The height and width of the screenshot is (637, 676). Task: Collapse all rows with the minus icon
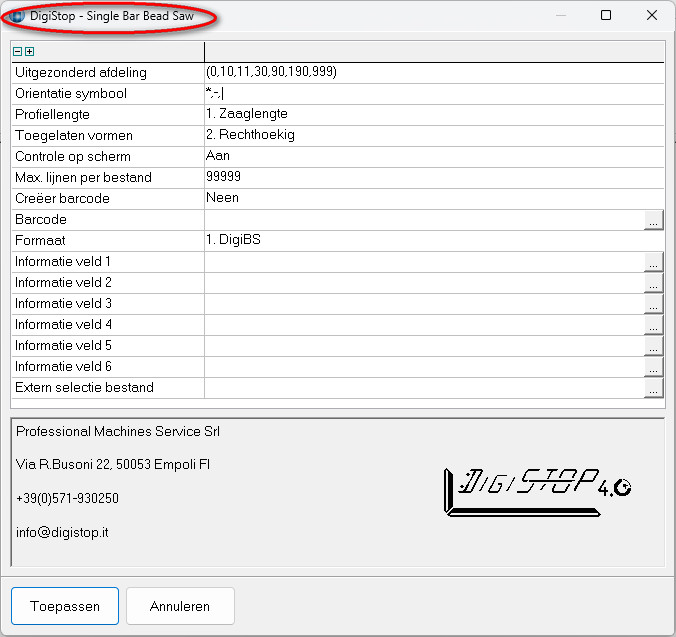18,52
